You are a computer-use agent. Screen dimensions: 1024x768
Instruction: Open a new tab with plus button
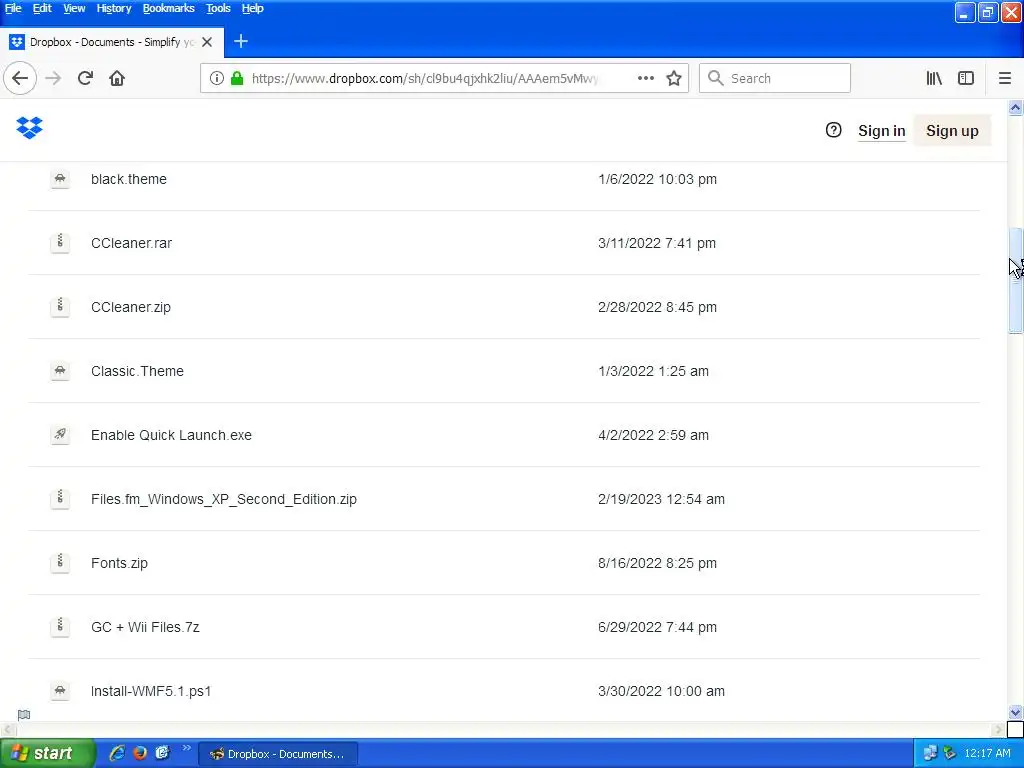tap(241, 41)
